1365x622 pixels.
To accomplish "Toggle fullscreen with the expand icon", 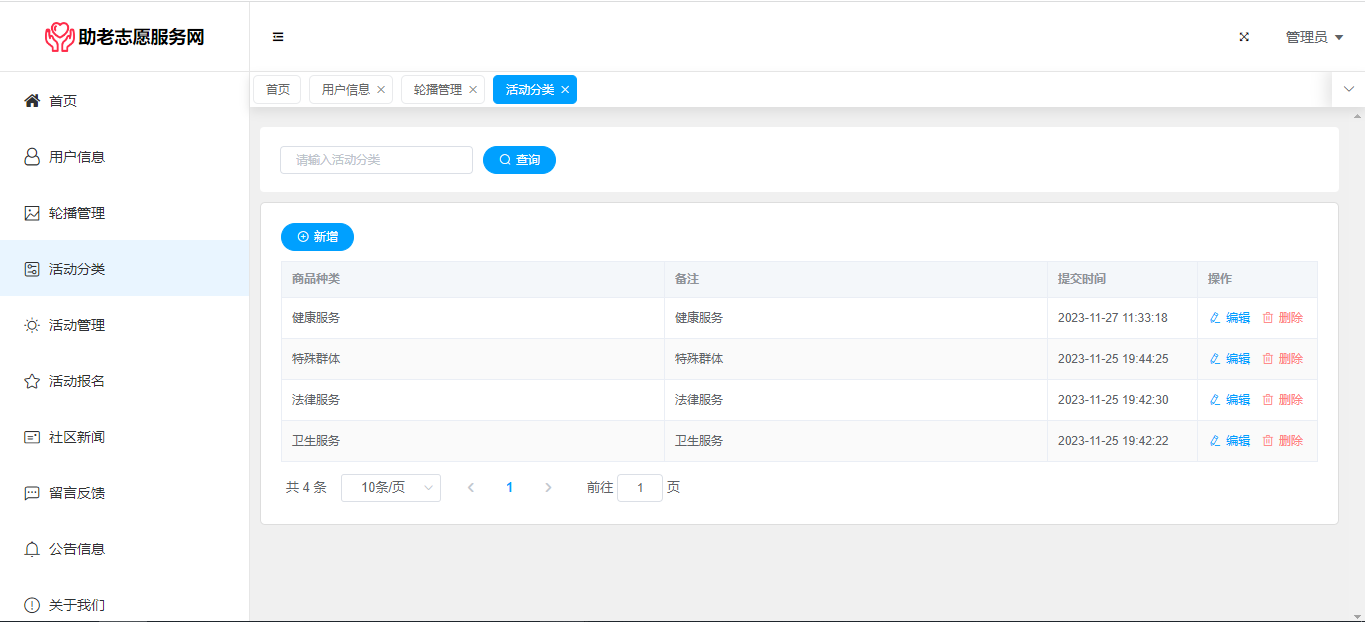I will (1244, 37).
